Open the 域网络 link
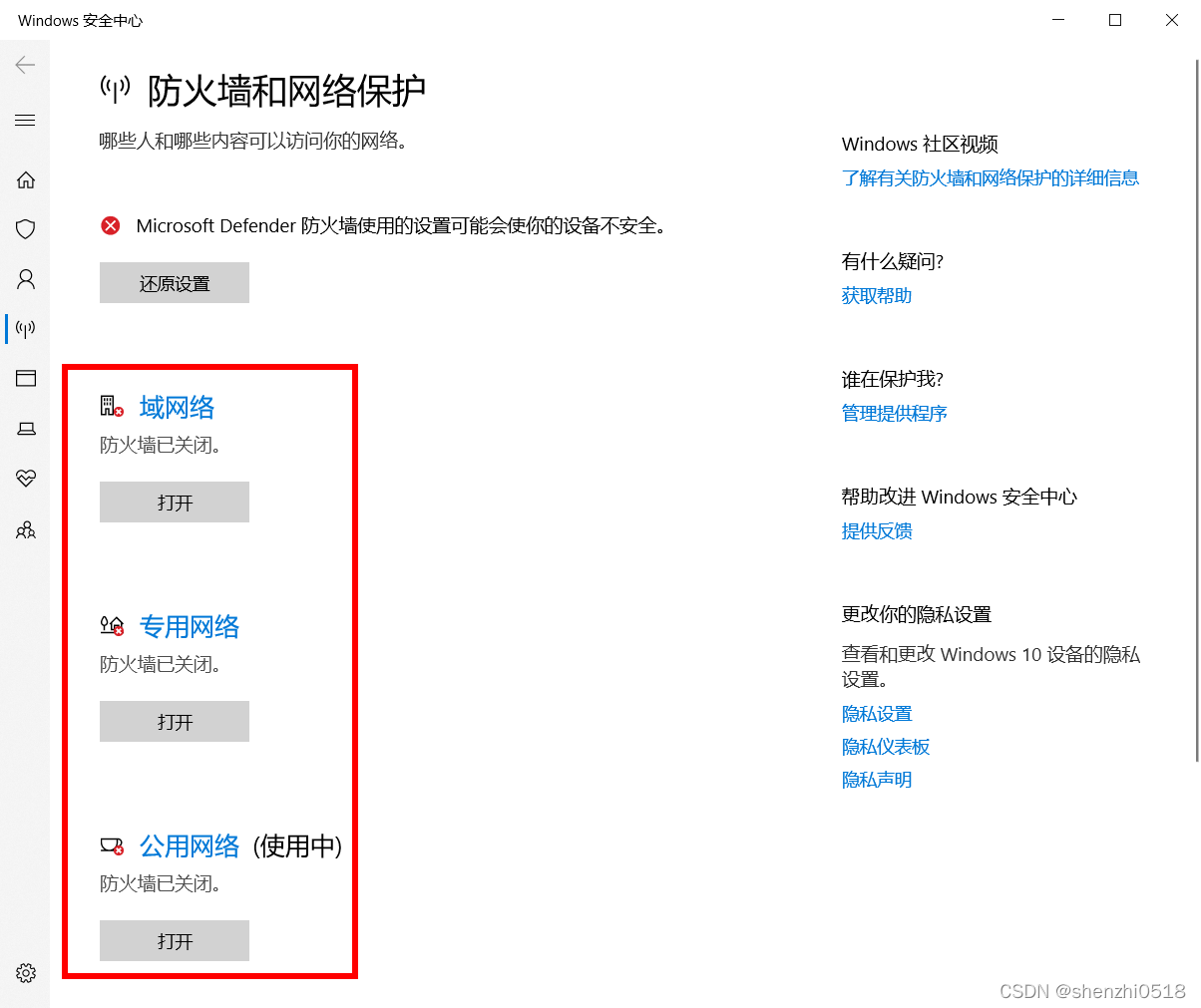 177,407
